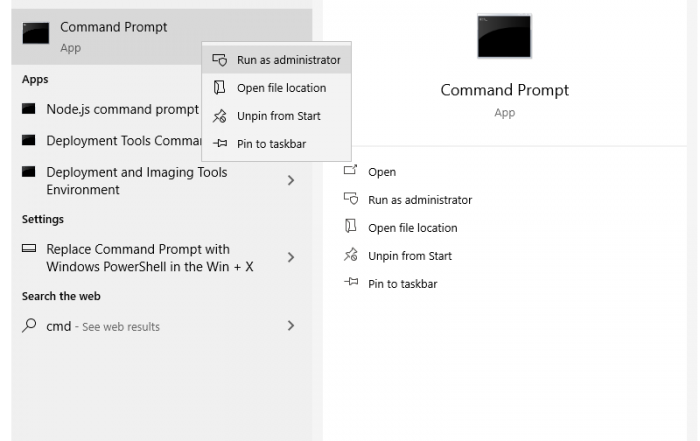
Task: Click the Command Prompt icon in top result
Action: coord(36,33)
